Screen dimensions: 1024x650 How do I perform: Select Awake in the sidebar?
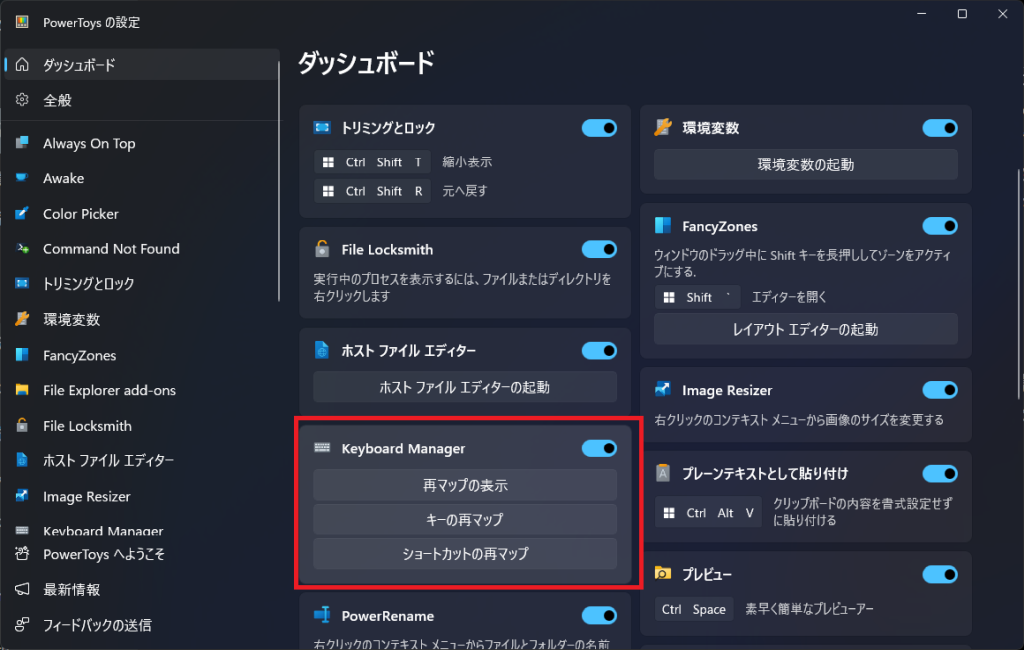[x=142, y=178]
